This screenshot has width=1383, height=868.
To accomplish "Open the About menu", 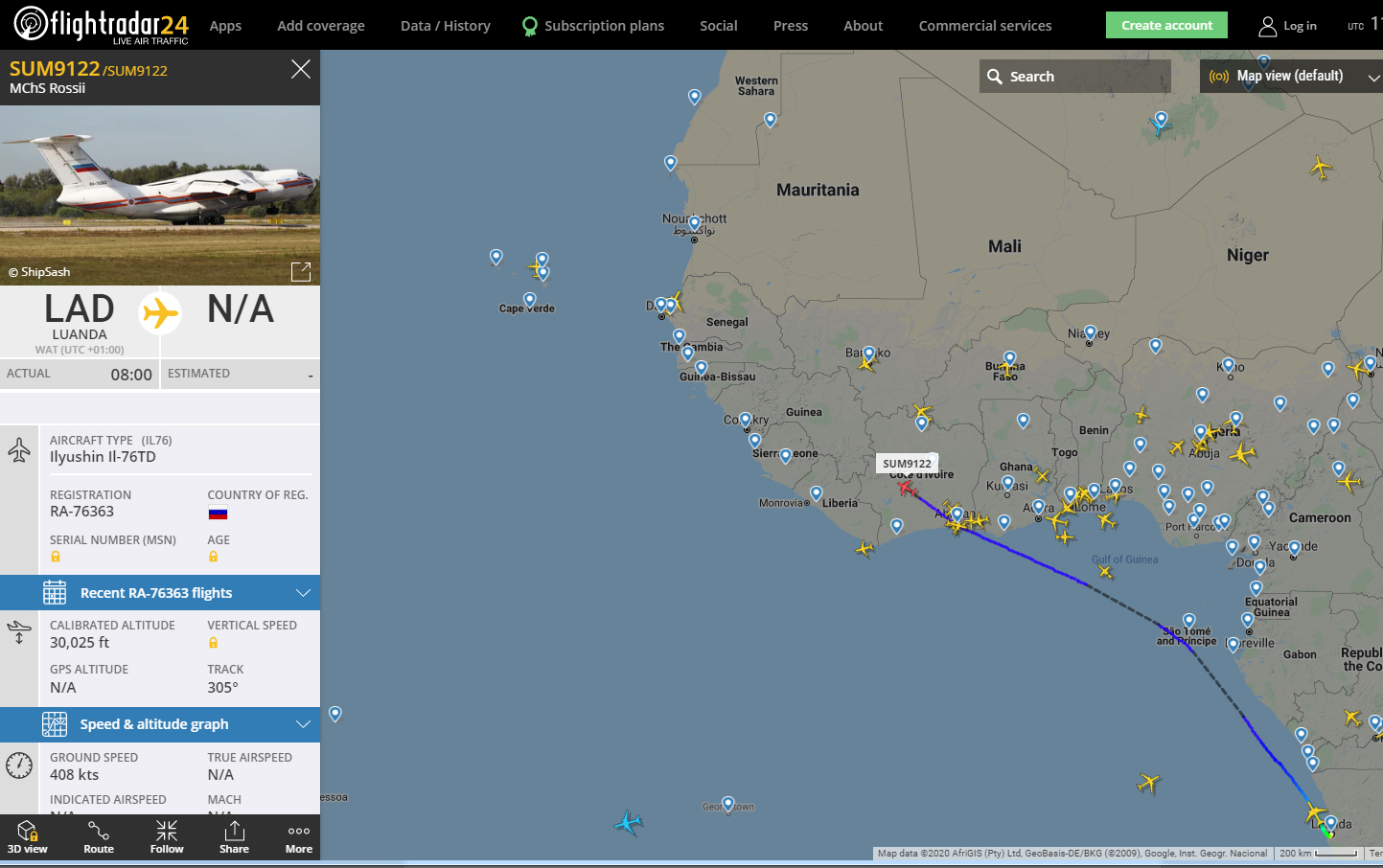I will pyautogui.click(x=864, y=26).
